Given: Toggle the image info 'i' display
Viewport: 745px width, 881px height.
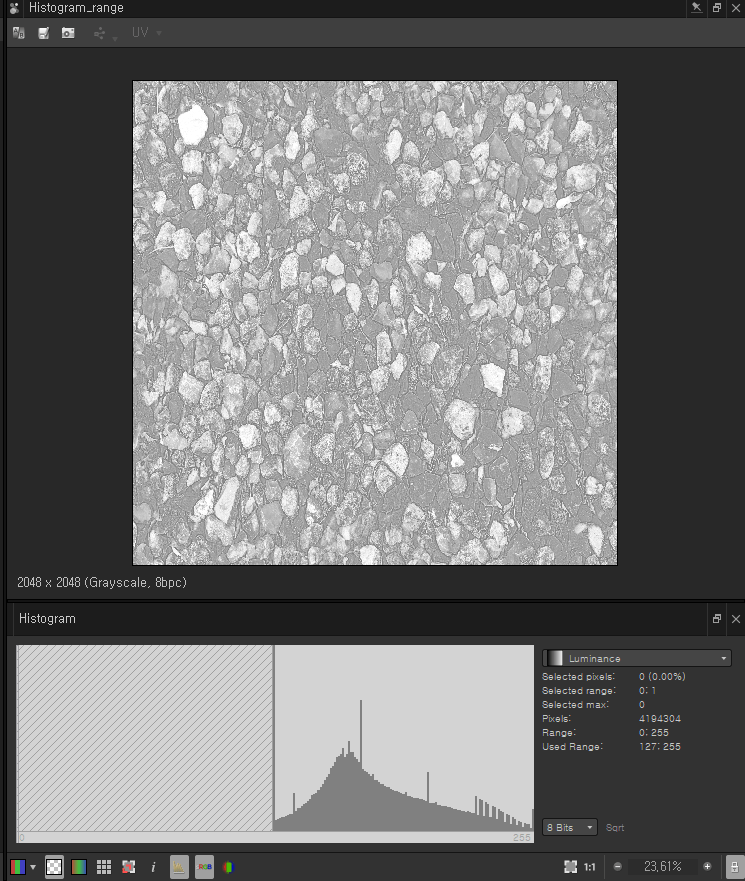Looking at the screenshot, I should click(x=153, y=867).
